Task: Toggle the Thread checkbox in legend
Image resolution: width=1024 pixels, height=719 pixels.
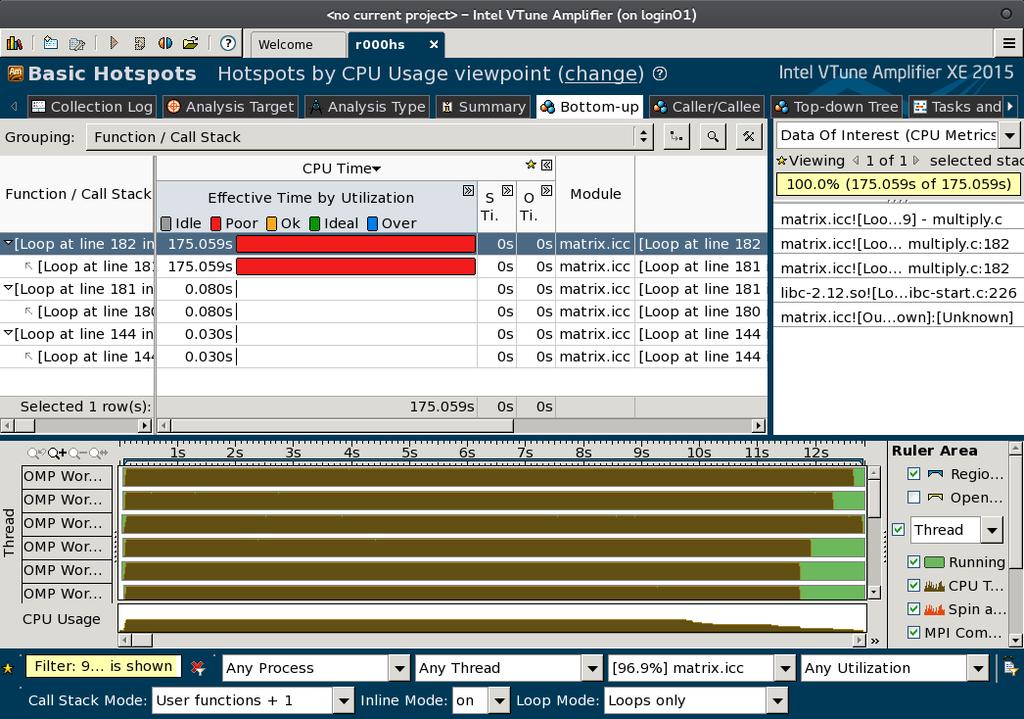Action: point(899,530)
